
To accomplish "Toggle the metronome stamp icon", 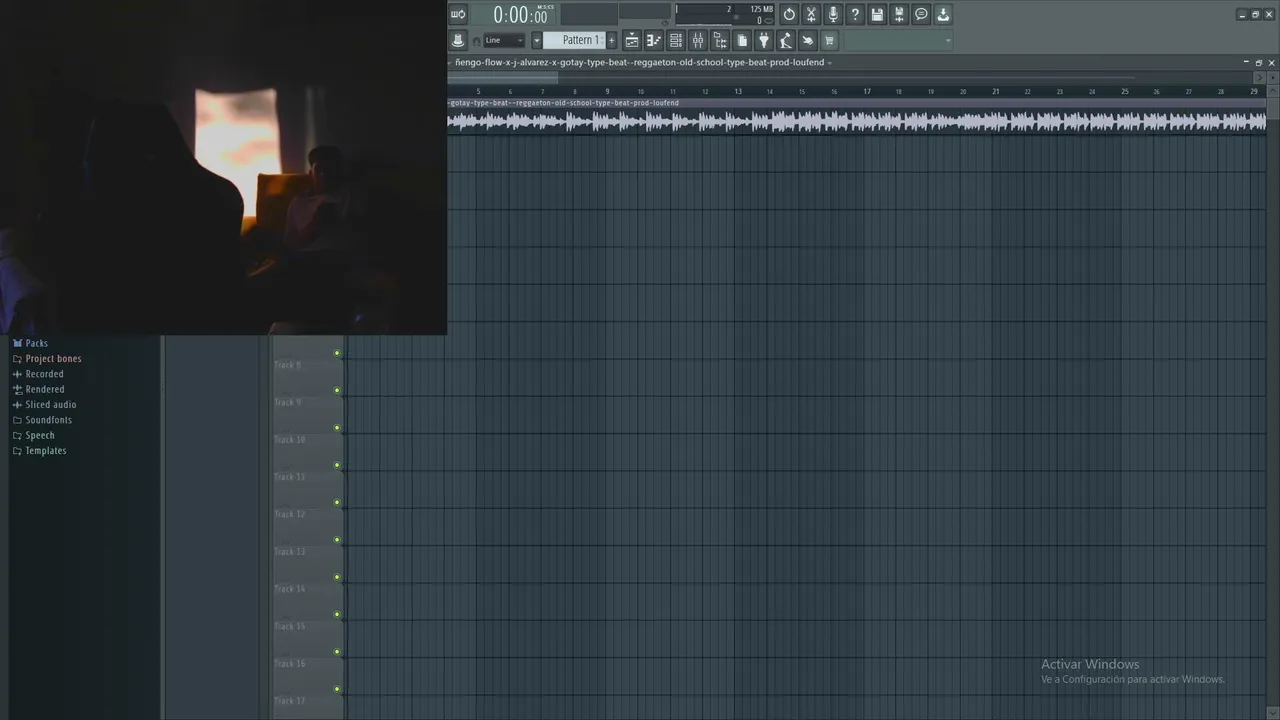I will point(458,40).
